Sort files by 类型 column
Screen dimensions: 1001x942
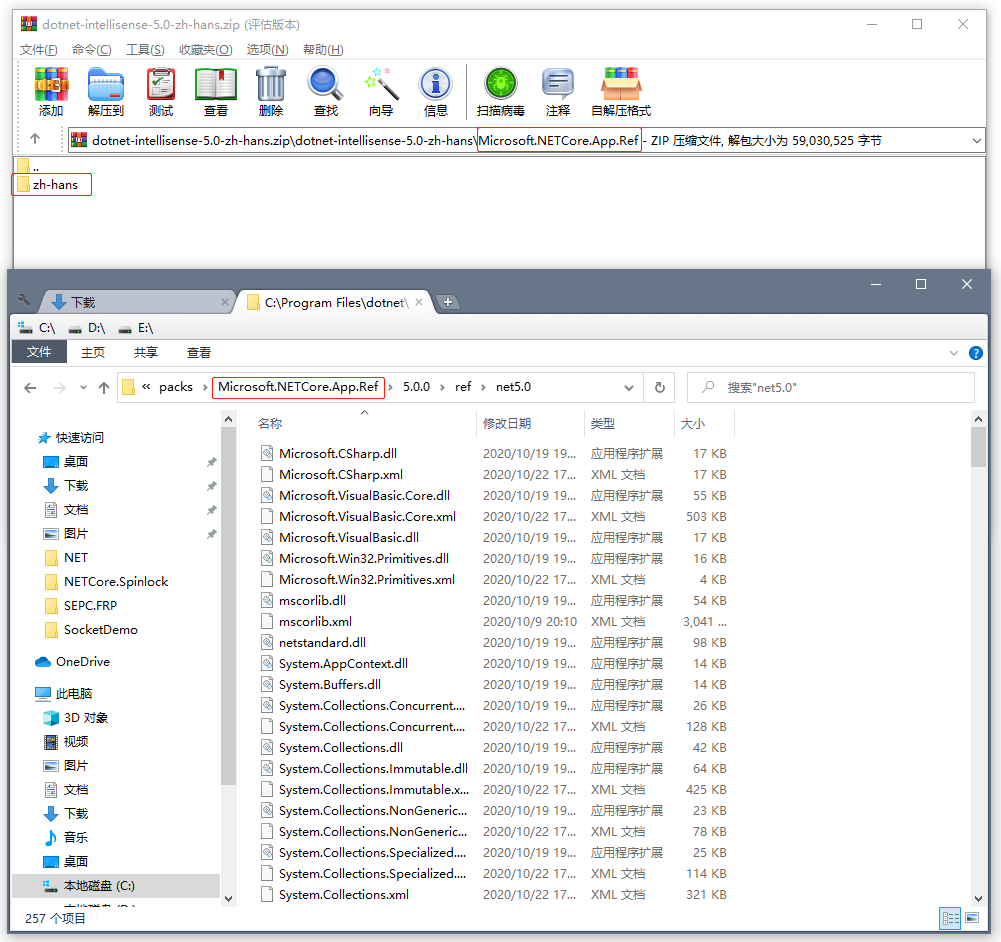pyautogui.click(x=629, y=424)
